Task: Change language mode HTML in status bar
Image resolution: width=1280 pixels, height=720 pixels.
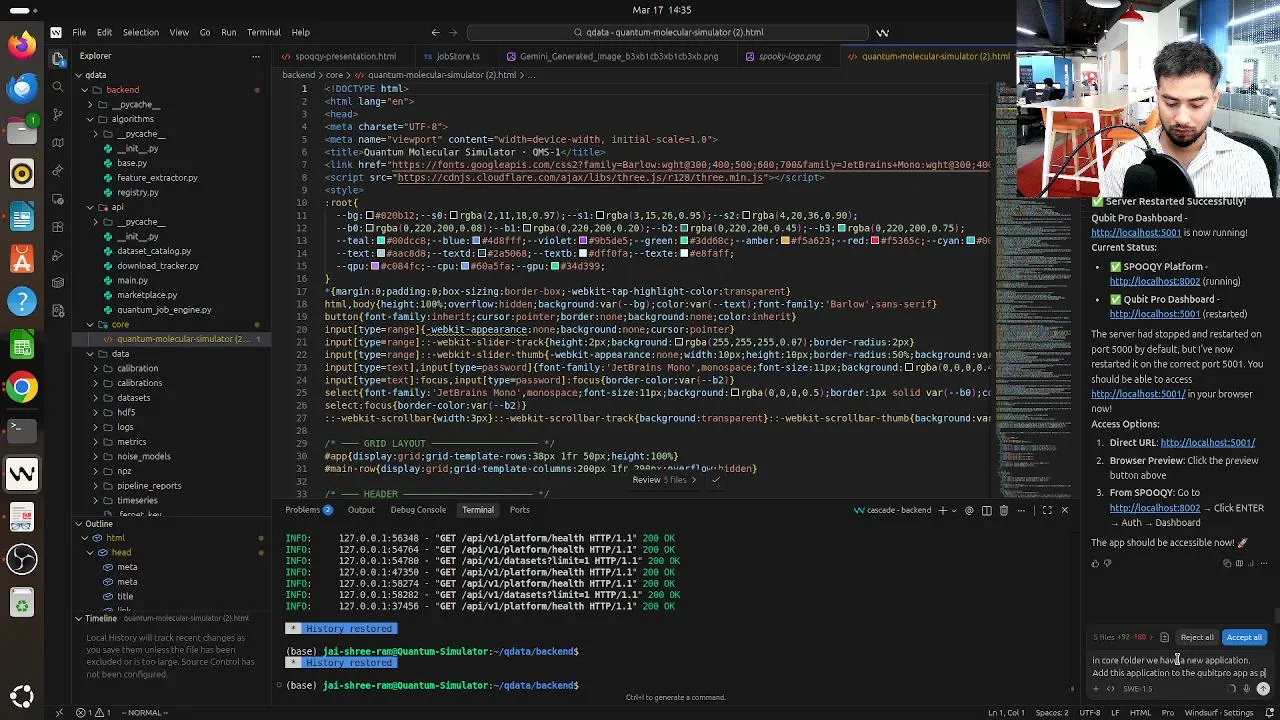Action: (1139, 712)
